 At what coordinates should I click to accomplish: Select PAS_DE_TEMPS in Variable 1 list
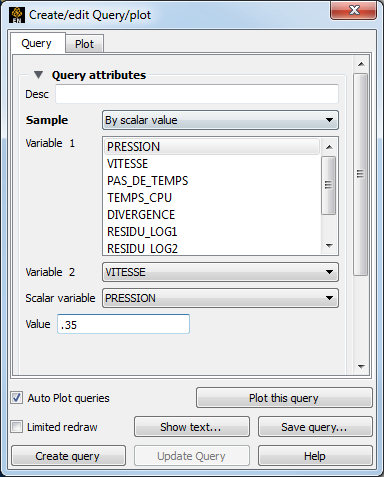coord(212,181)
